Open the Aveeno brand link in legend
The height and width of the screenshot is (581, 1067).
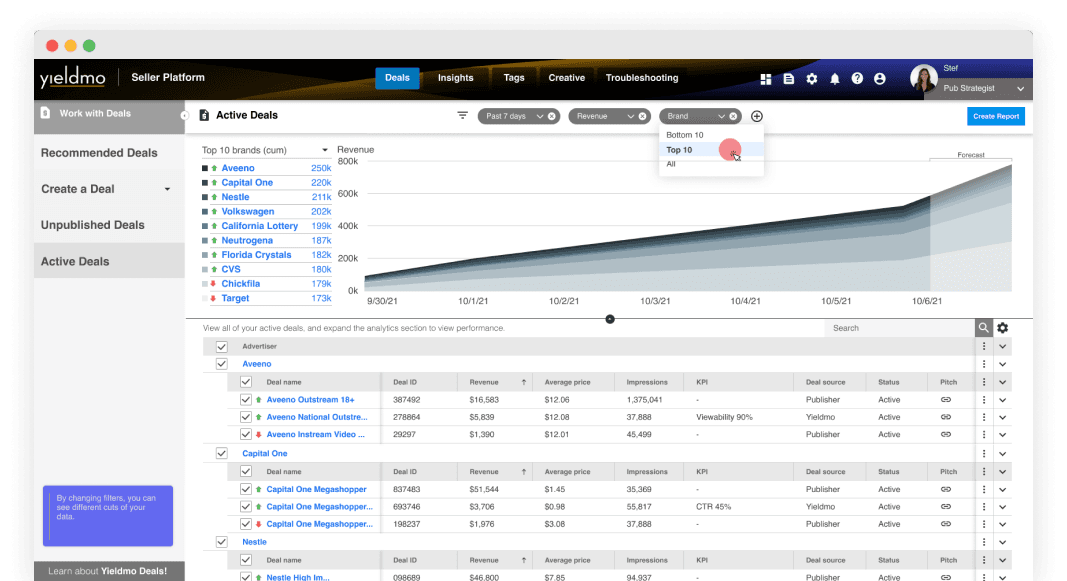(237, 168)
